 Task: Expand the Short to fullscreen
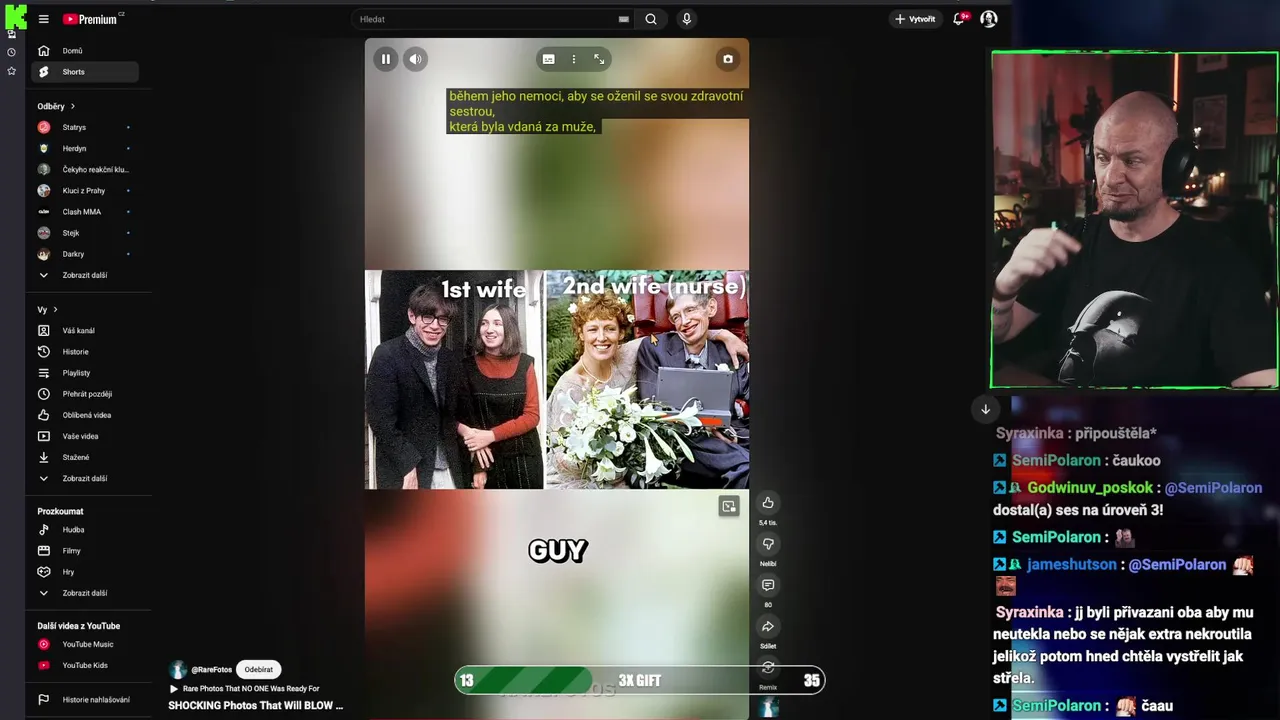pyautogui.click(x=599, y=59)
